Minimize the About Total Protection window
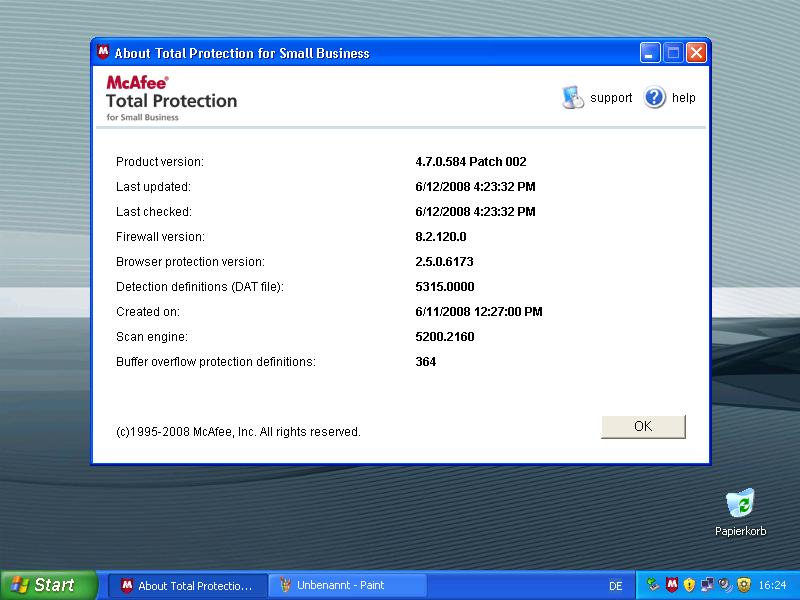The height and width of the screenshot is (600, 800). click(650, 53)
